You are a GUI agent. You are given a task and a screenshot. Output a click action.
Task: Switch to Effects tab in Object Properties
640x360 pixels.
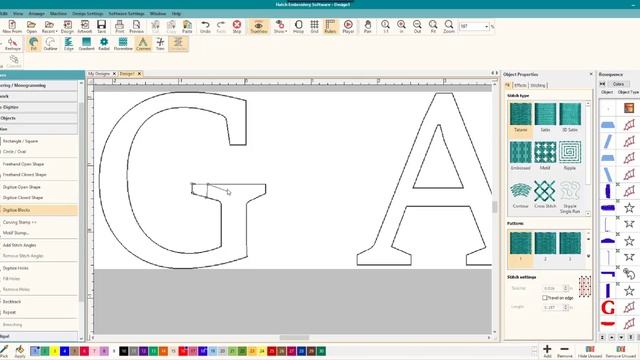pos(520,85)
